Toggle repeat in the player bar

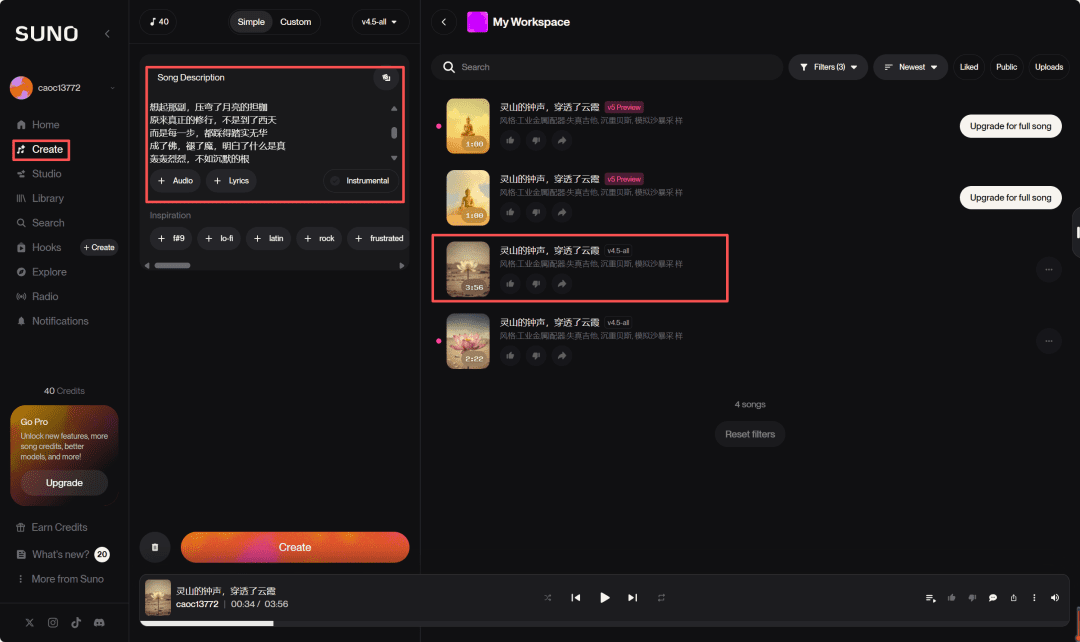pos(661,598)
